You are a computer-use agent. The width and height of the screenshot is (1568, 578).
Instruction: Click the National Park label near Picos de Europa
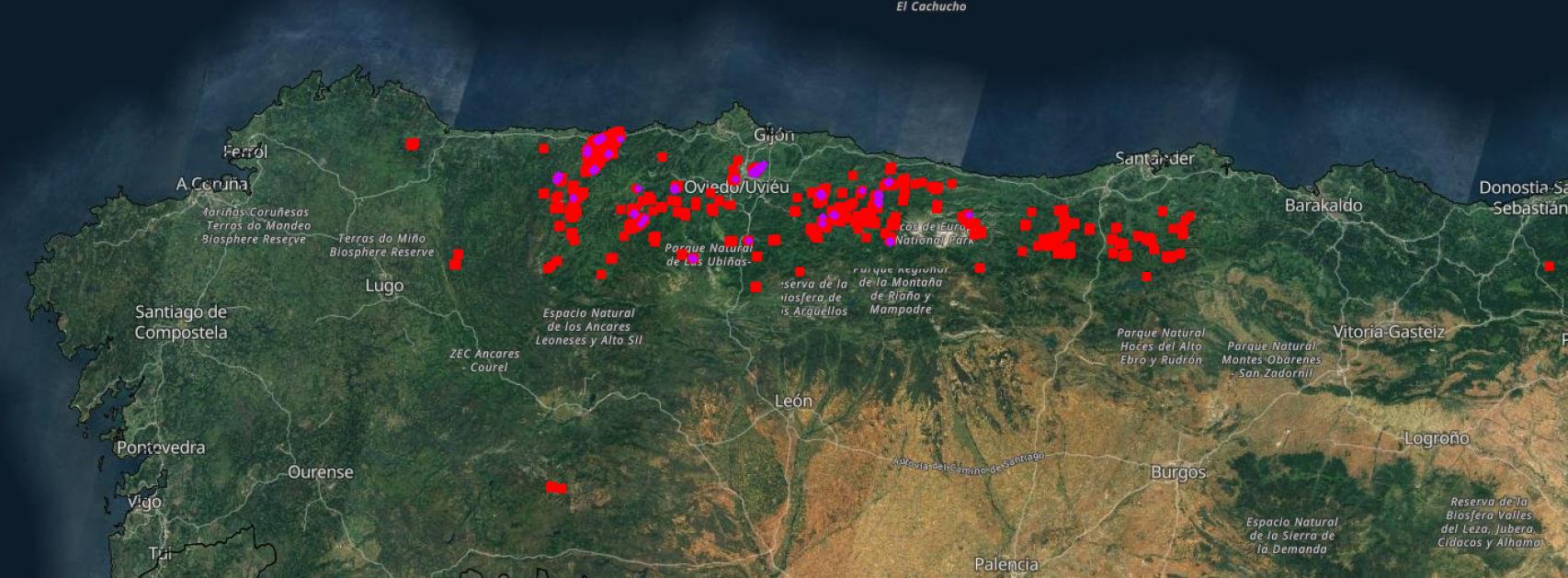935,240
